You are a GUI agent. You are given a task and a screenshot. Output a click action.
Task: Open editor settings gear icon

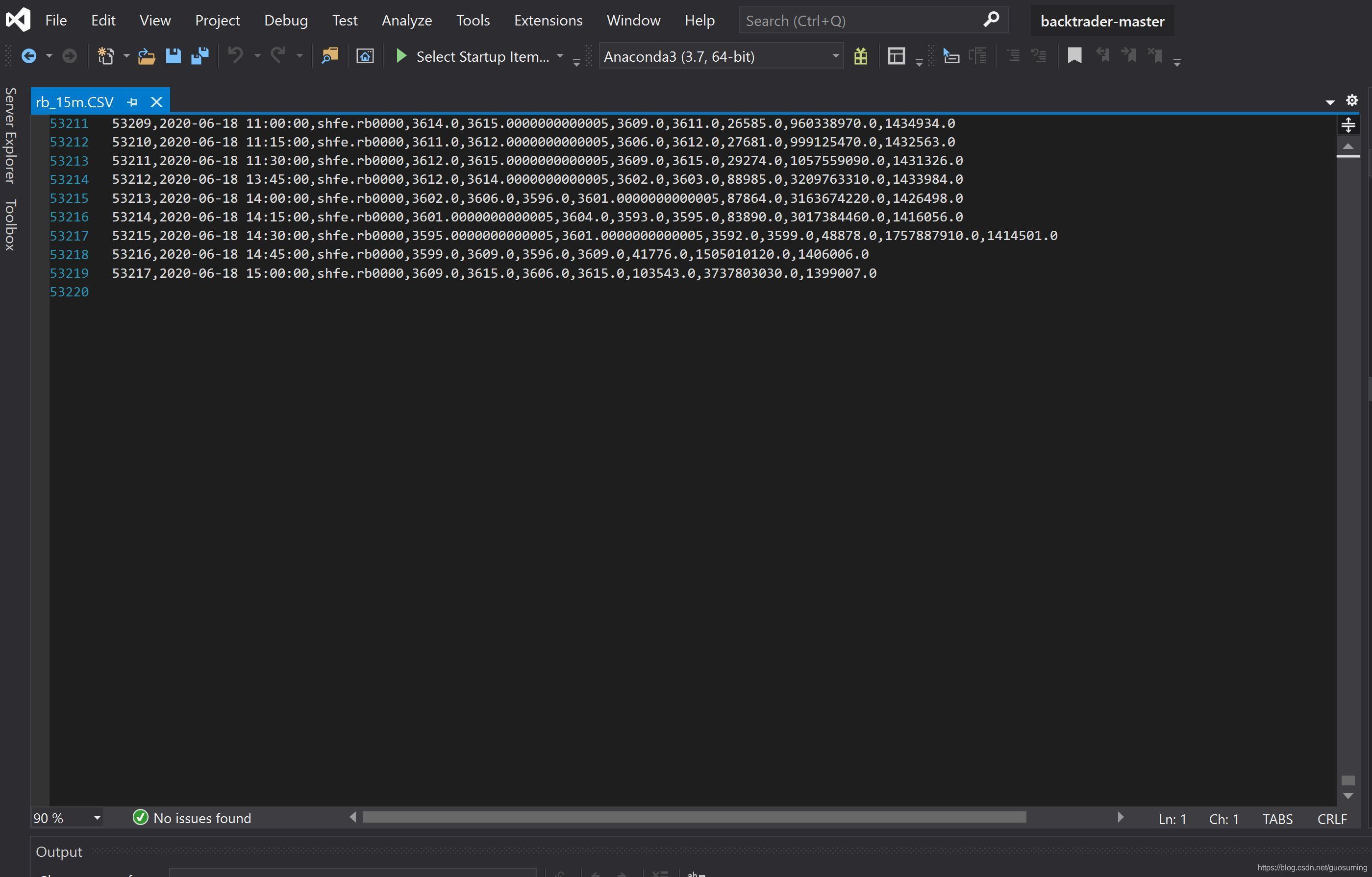pos(1352,101)
